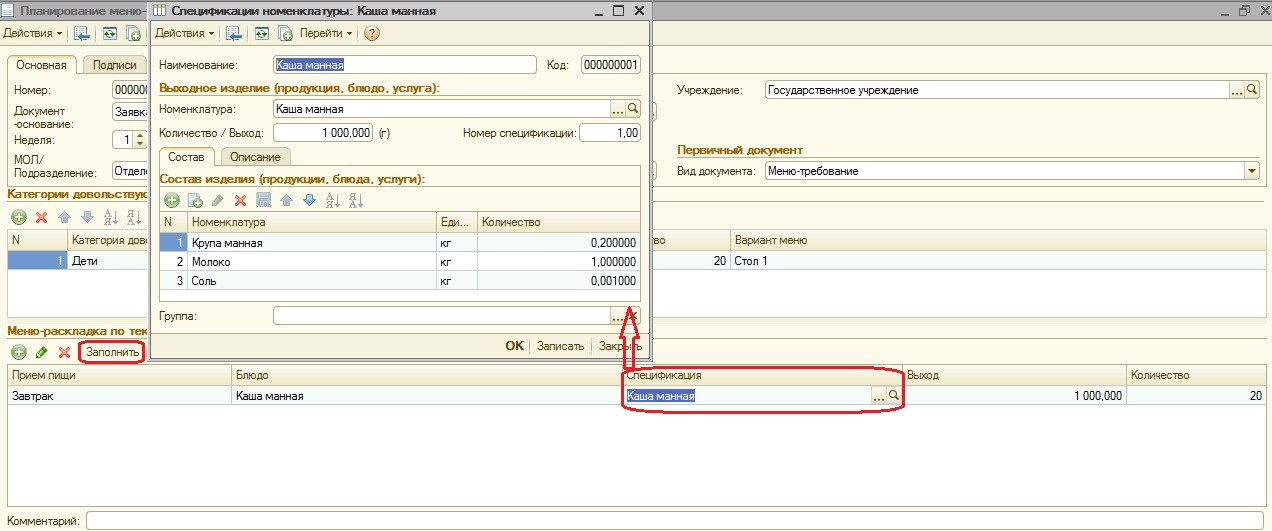Click sort ascending icon in Состав изделия toolbar
The image size is (1272, 531).
point(332,201)
